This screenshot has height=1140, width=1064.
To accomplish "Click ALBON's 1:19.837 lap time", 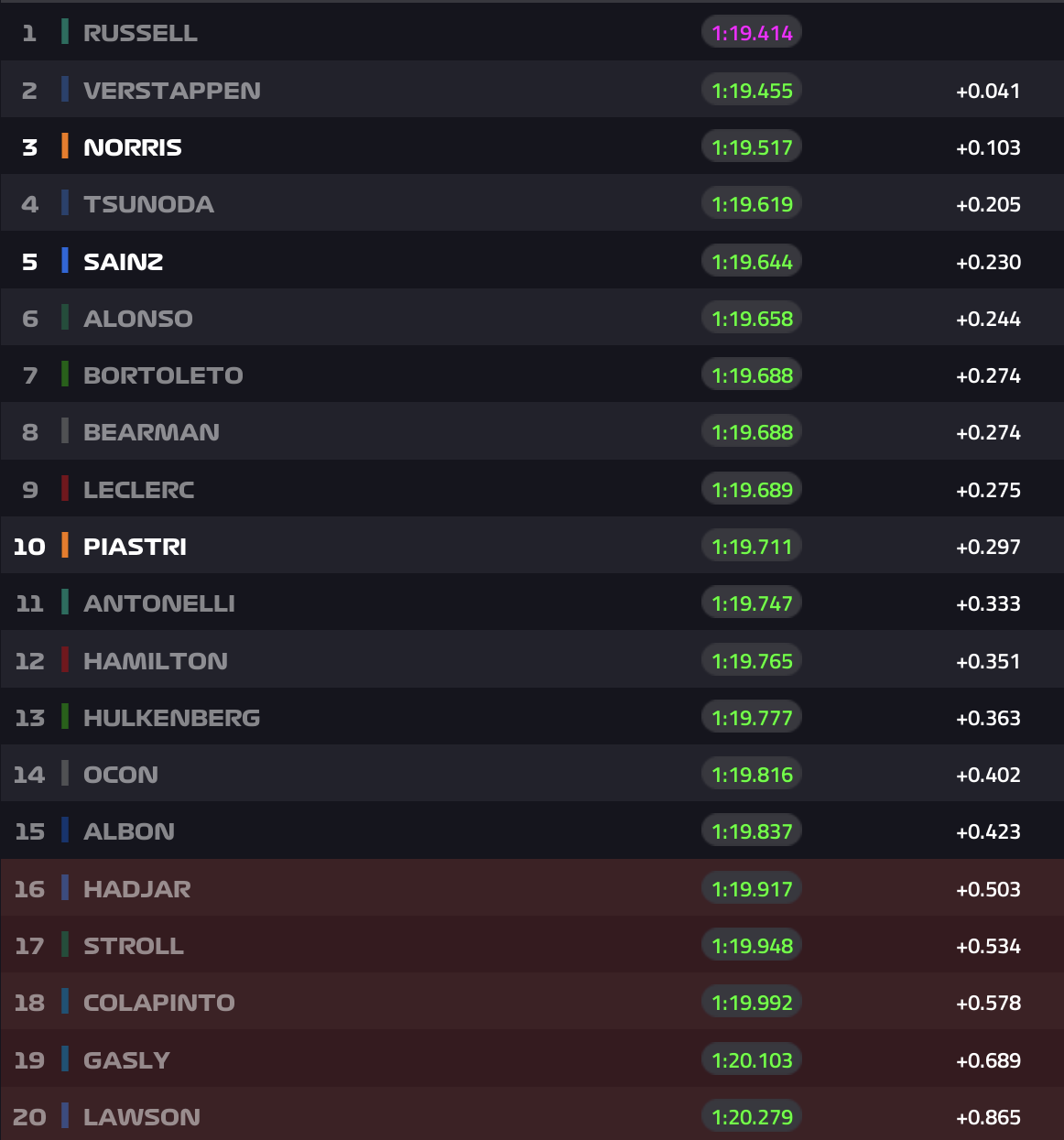I will click(x=752, y=831).
